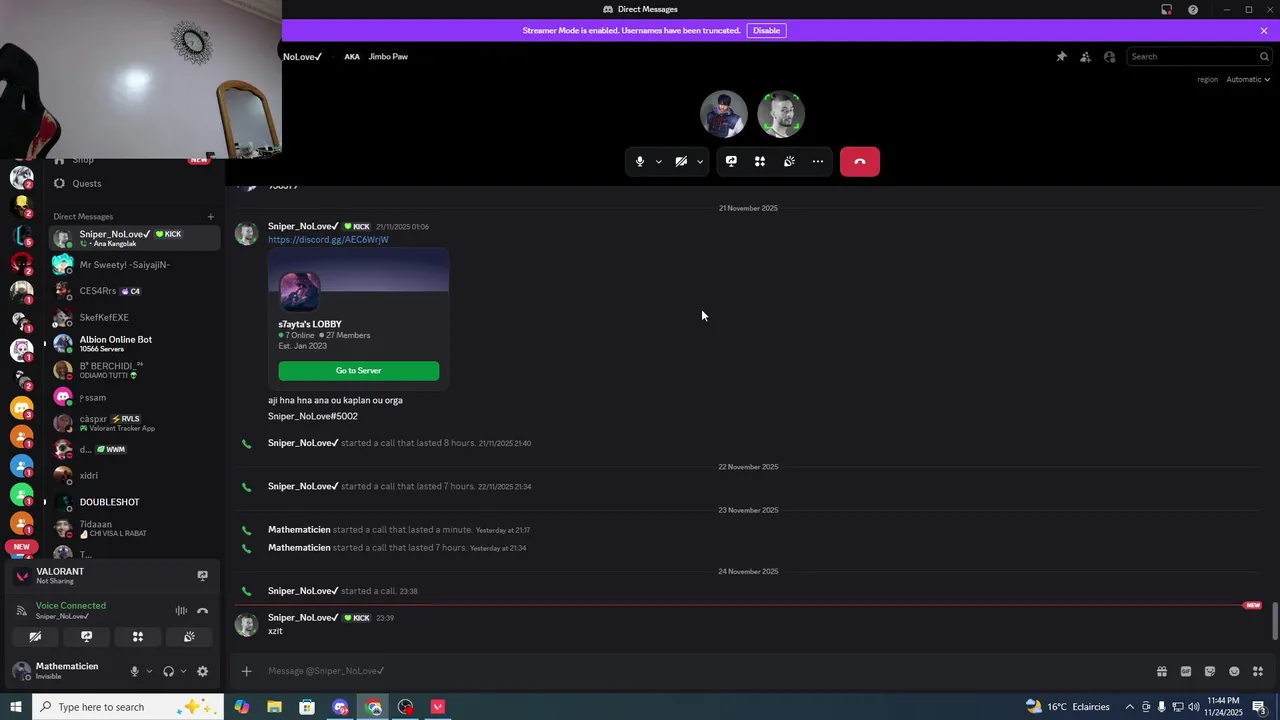The width and height of the screenshot is (1280, 720).
Task: Open Valorant from the taskbar
Action: coord(438,707)
